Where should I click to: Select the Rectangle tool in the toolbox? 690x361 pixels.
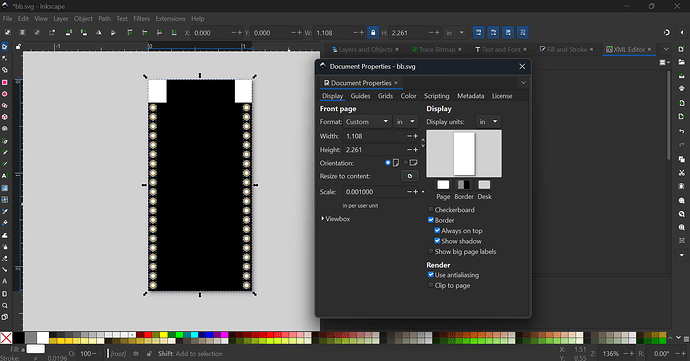pyautogui.click(x=4, y=82)
